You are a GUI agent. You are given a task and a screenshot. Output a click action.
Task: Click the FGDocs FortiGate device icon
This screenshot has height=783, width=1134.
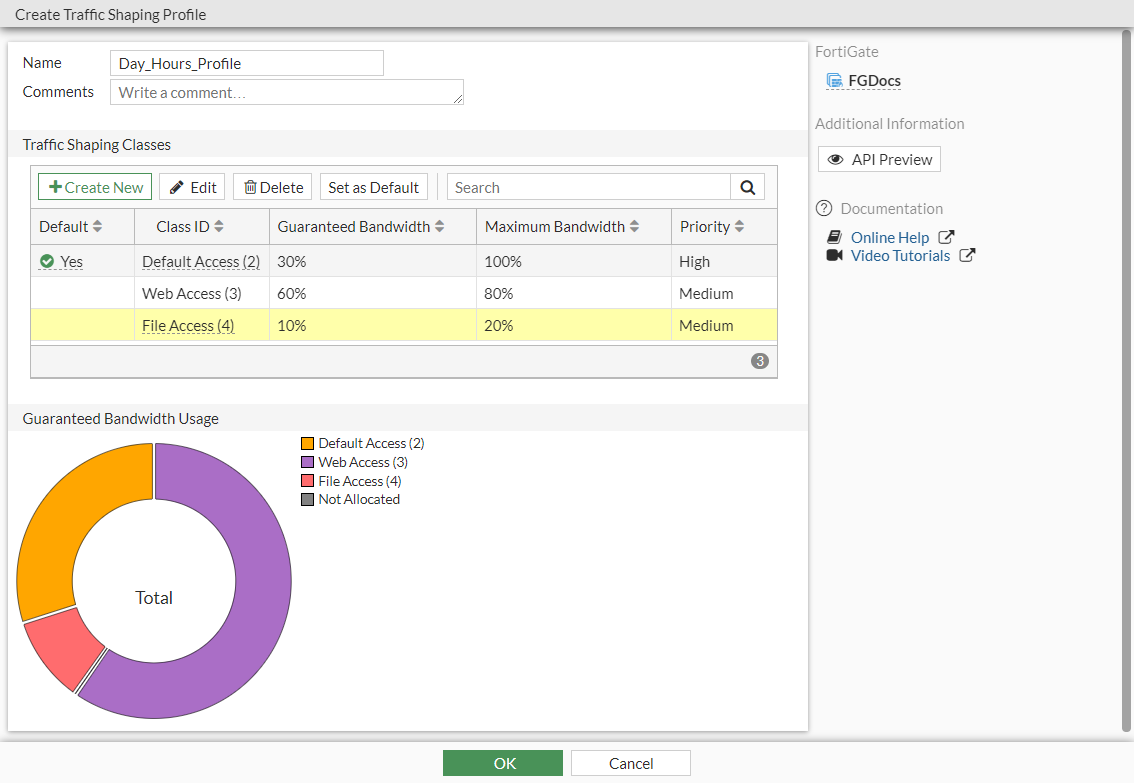[836, 80]
